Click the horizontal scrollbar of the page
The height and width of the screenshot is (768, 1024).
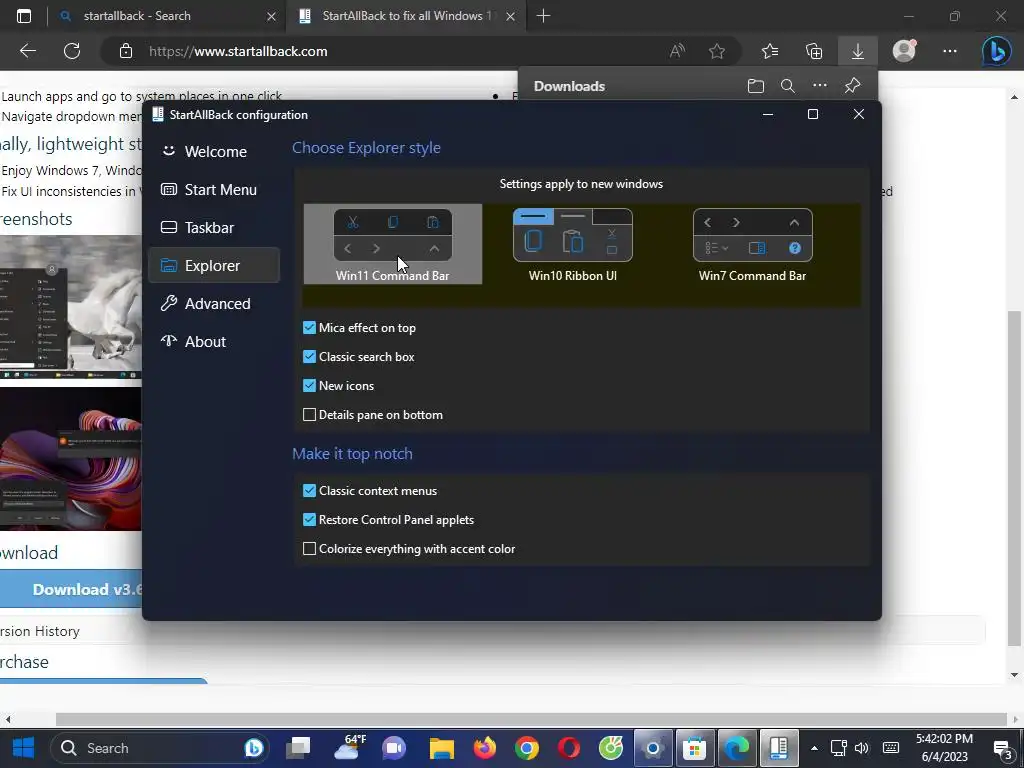pos(530,719)
